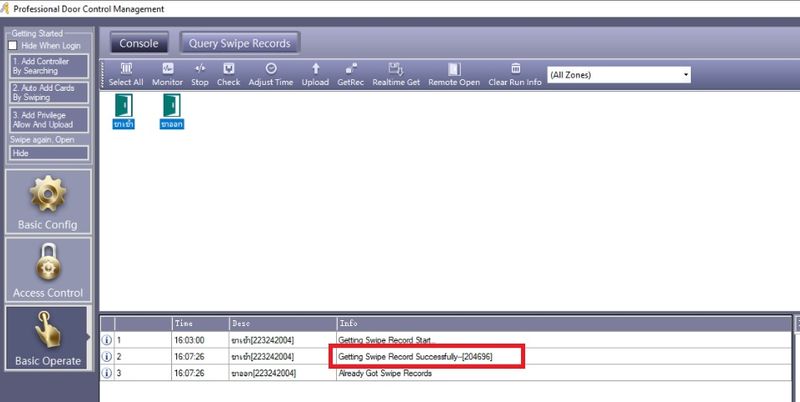800x402 pixels.
Task: Trigger Remote Open door icon
Action: [454, 69]
